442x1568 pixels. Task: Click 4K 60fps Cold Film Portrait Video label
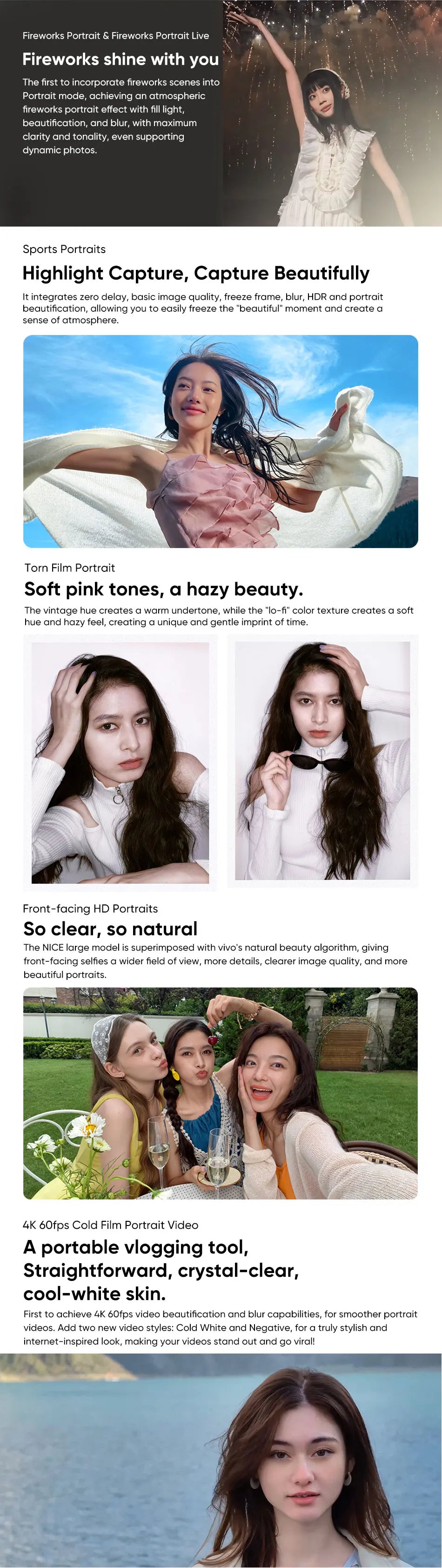pyautogui.click(x=110, y=1224)
